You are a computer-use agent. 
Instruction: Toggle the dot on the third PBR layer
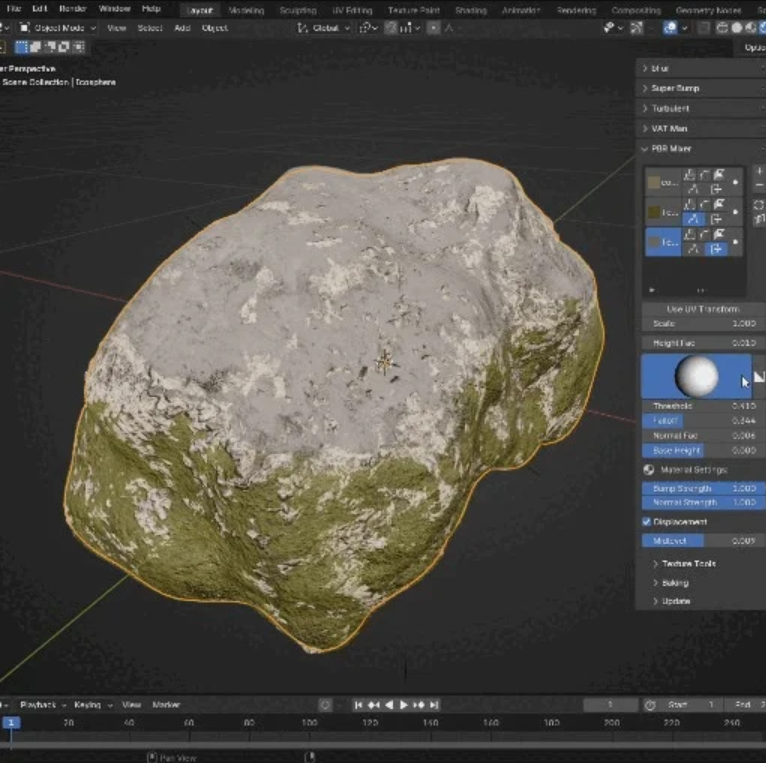[736, 241]
